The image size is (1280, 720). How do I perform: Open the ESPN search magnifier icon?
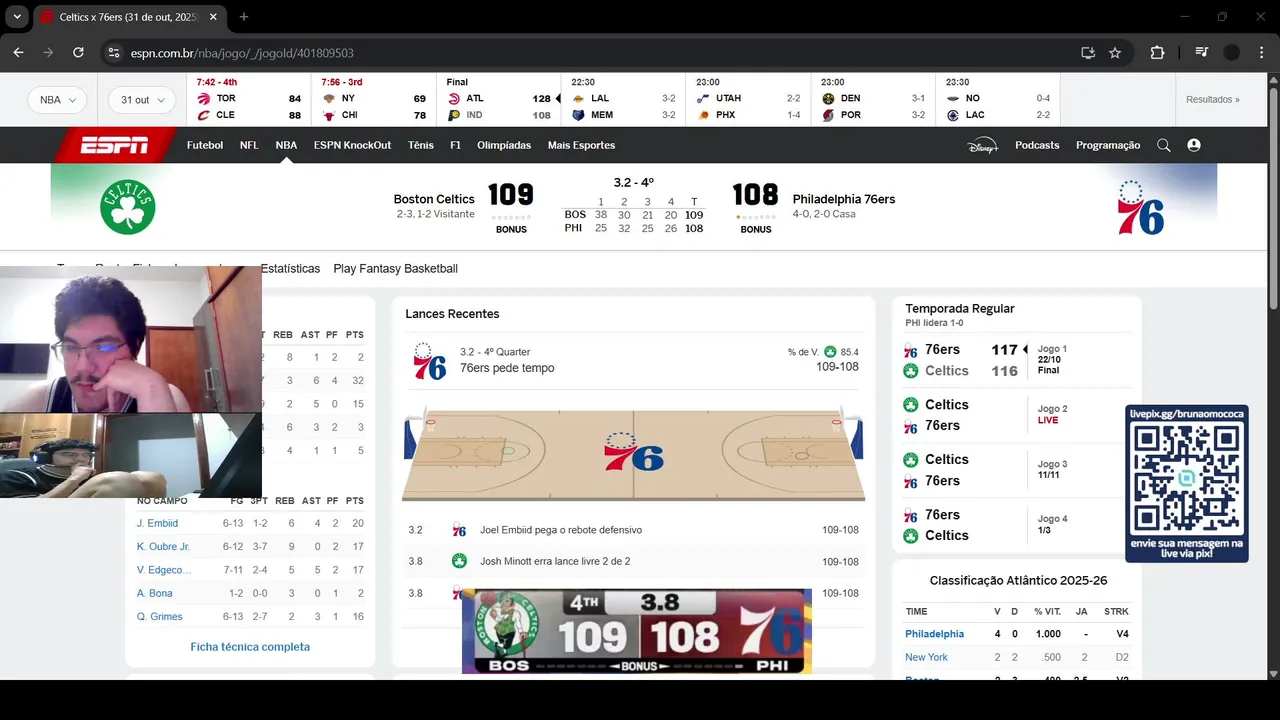[1163, 145]
